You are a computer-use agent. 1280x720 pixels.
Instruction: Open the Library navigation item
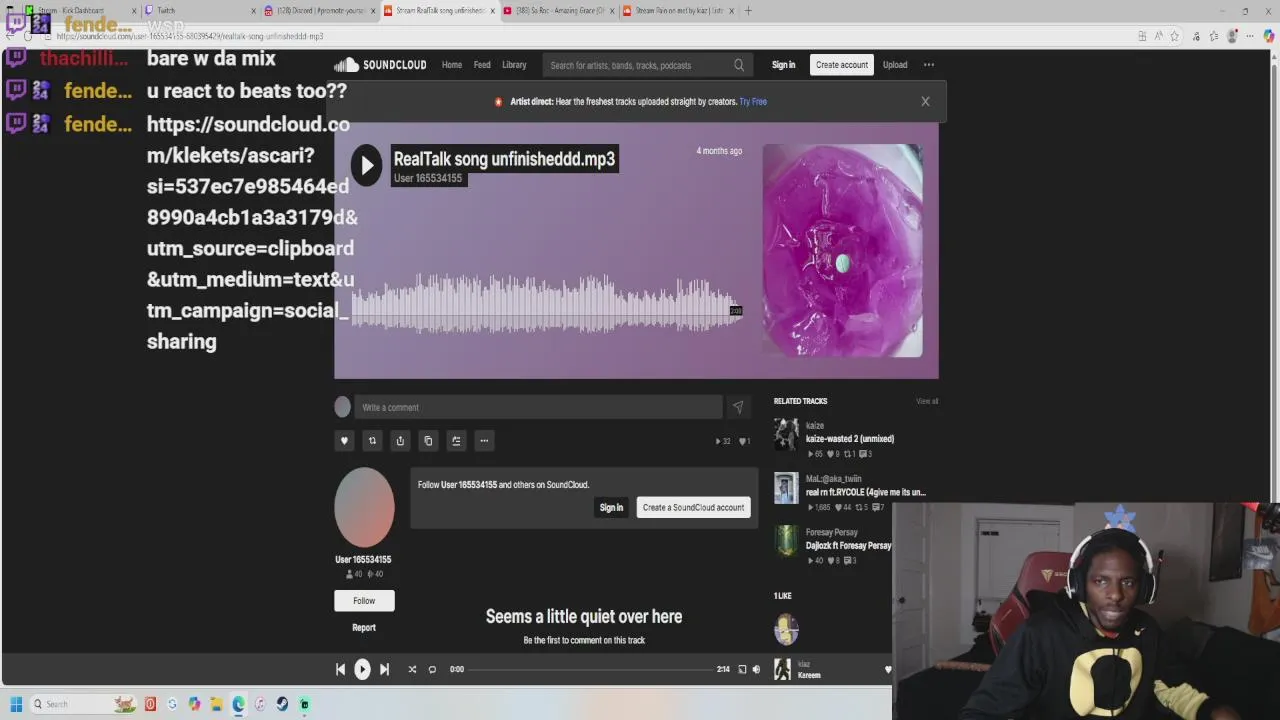click(x=514, y=65)
